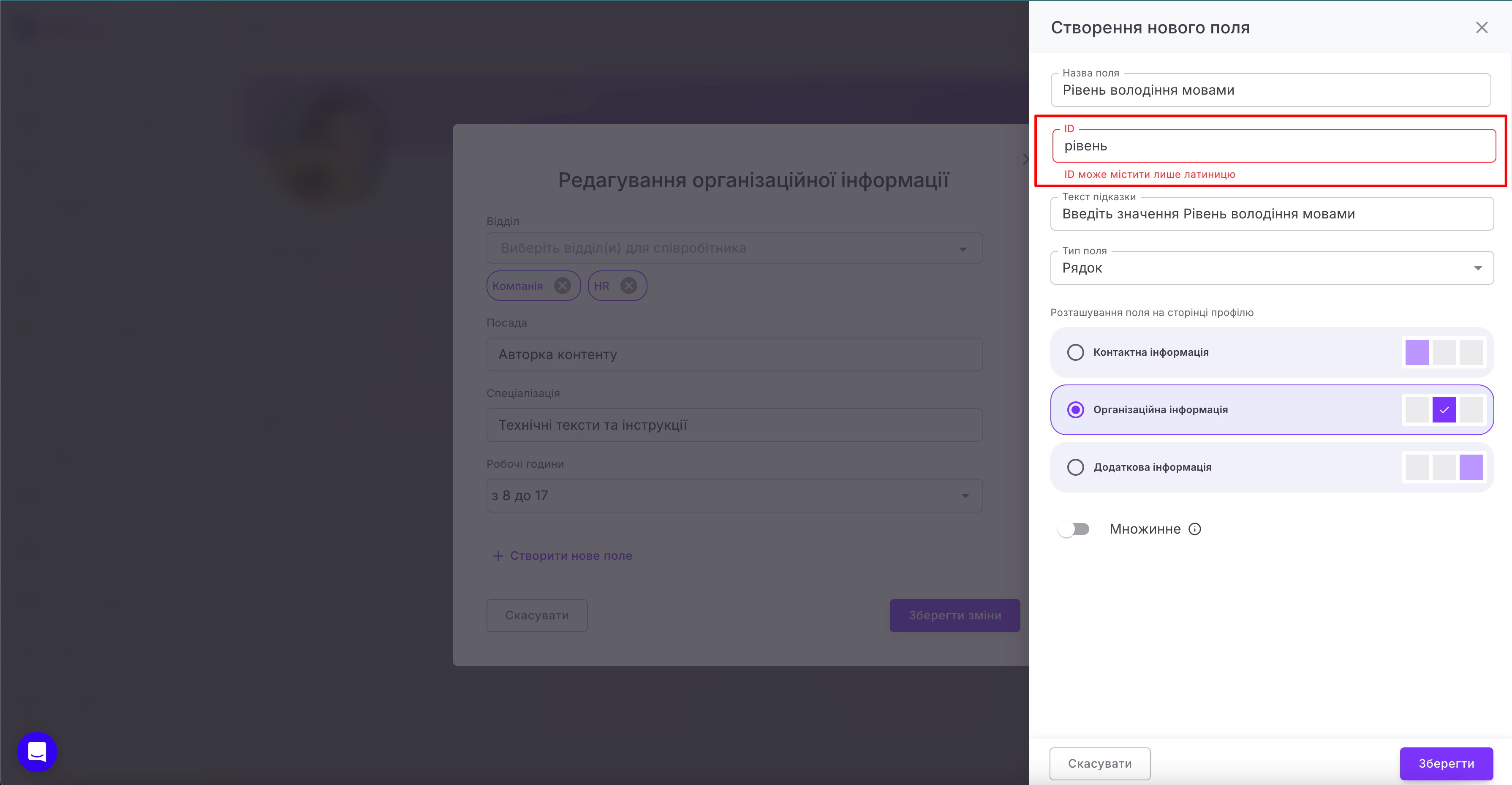The height and width of the screenshot is (785, 1512).
Task: Click purple layout swatch for Контактна інформація
Action: point(1417,352)
